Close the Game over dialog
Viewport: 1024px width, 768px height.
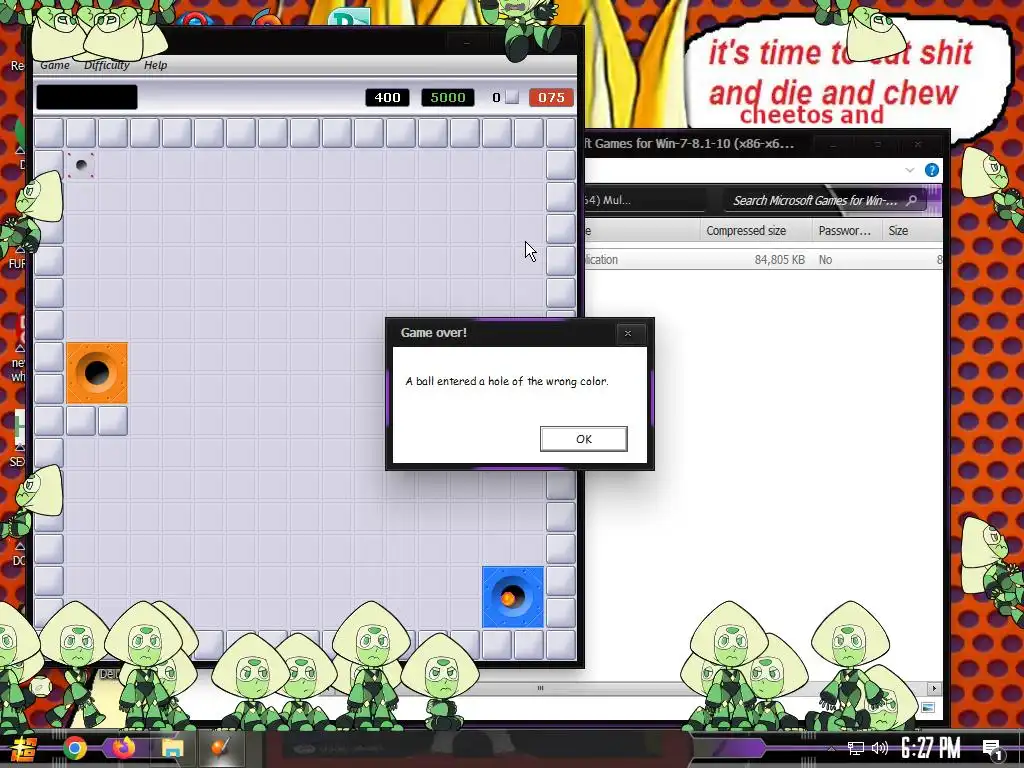click(x=628, y=333)
